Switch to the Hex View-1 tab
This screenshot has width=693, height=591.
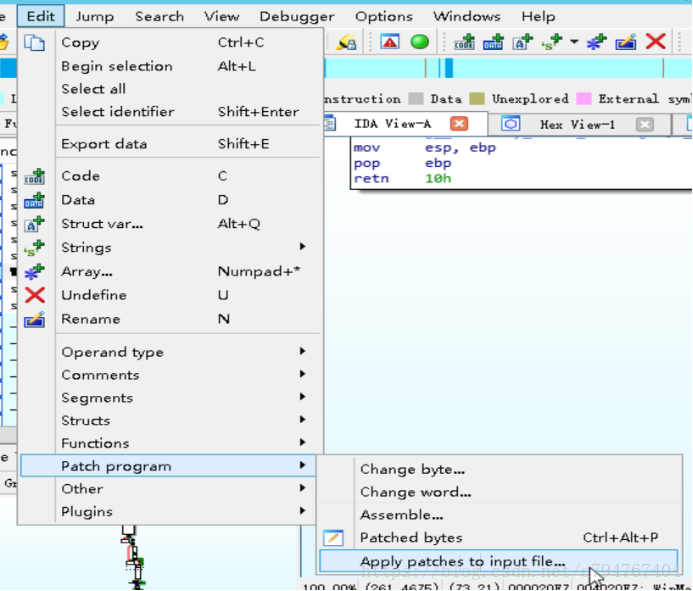tap(577, 124)
